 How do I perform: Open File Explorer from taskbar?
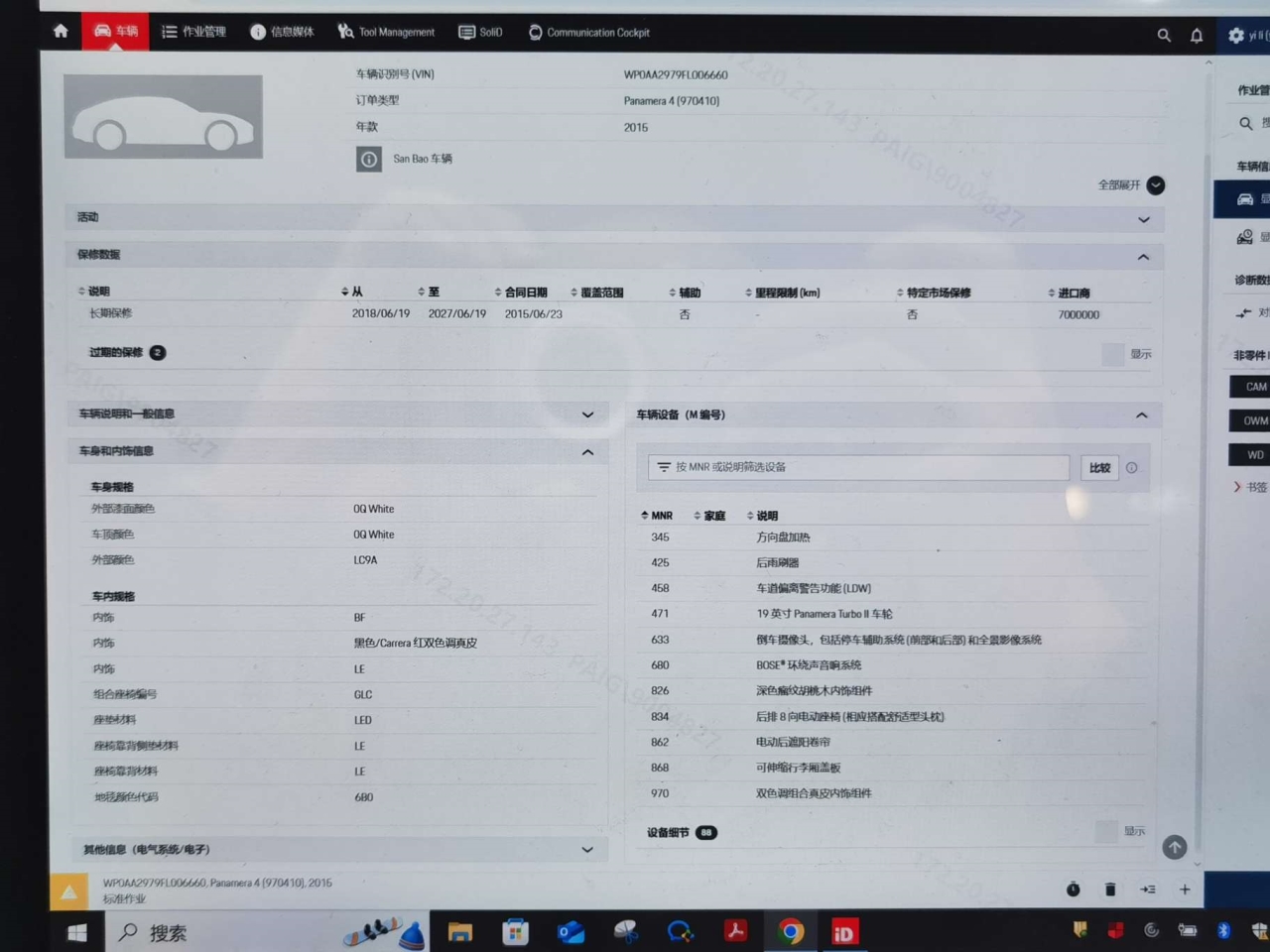click(x=459, y=932)
